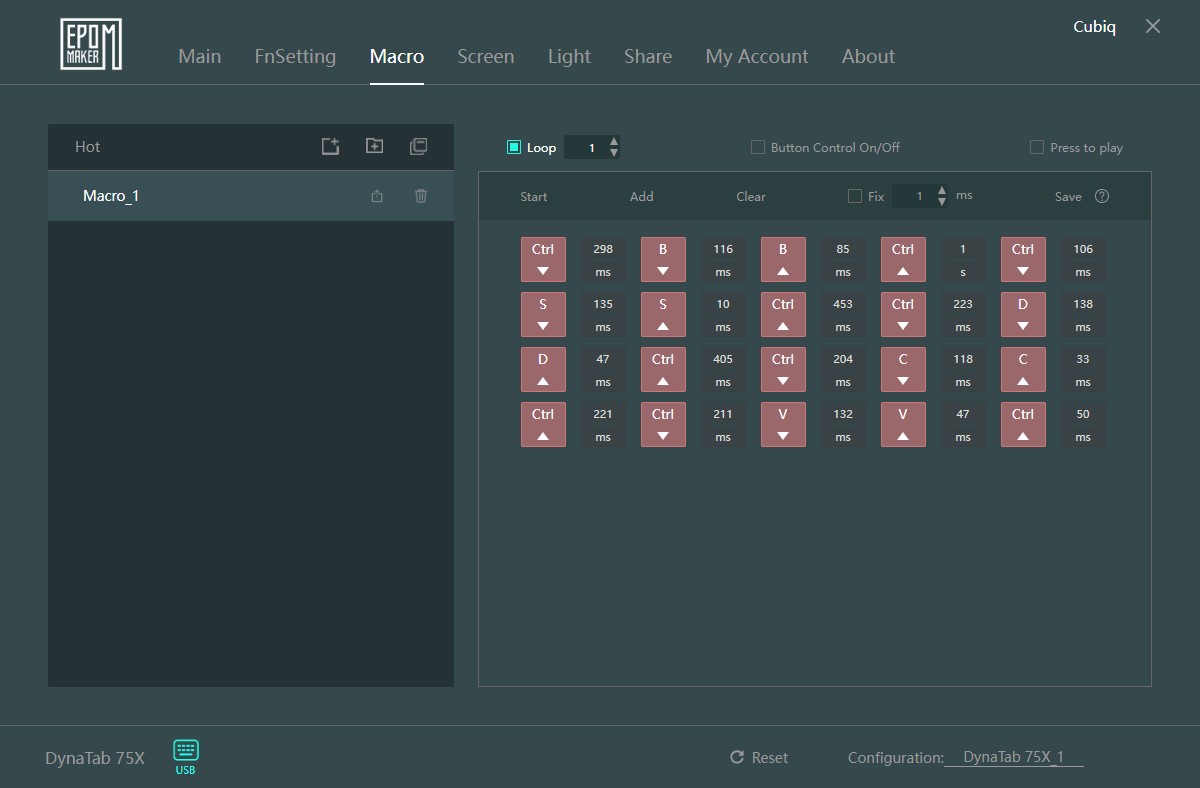Click the duplicate macro icon in Hot header

pyautogui.click(x=418, y=146)
